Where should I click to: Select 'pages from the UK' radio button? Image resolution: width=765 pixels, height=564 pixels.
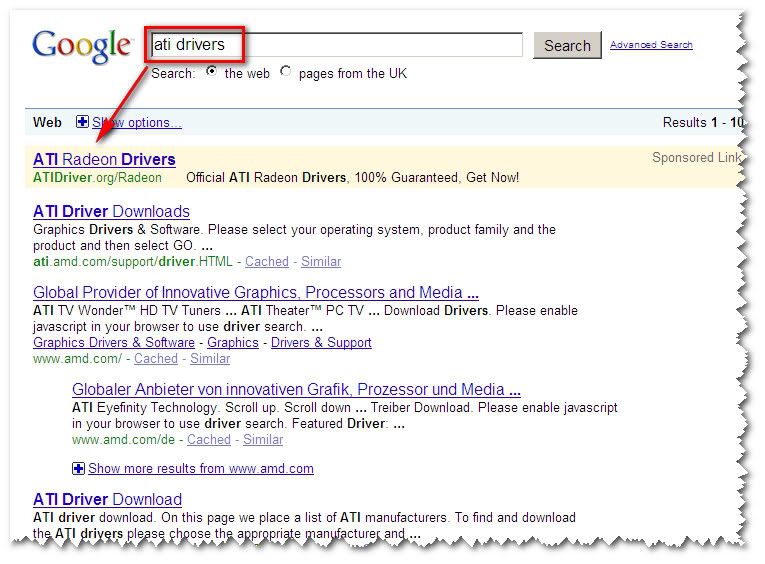click(286, 72)
